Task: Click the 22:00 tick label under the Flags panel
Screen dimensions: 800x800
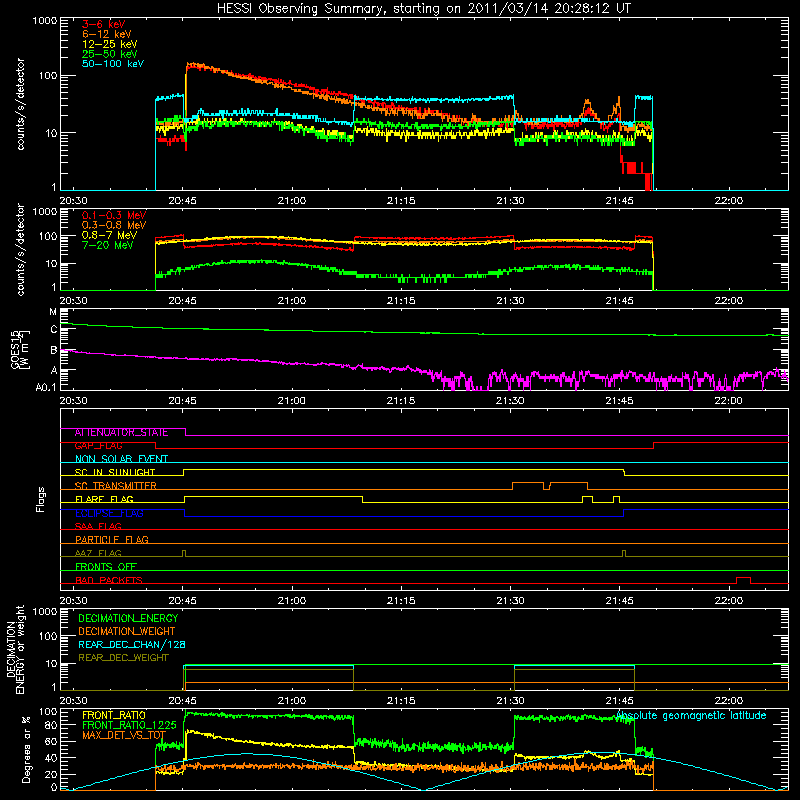Action: click(729, 601)
